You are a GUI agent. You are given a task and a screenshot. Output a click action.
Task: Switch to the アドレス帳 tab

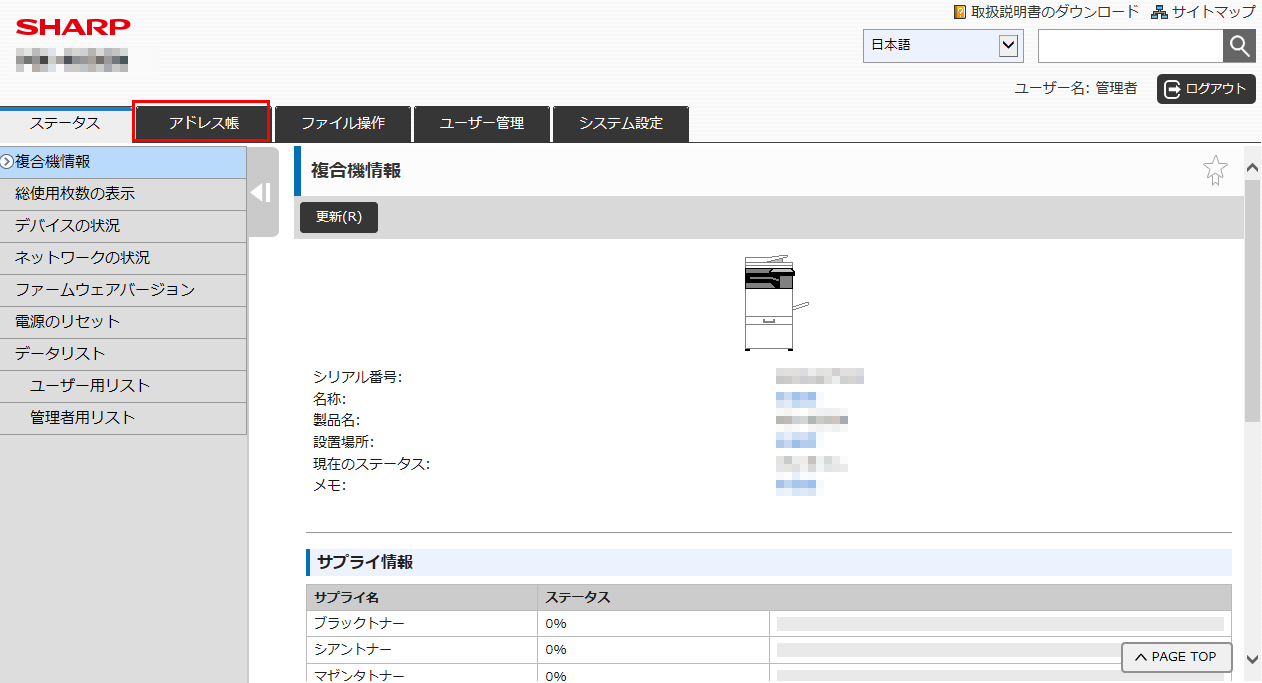click(204, 124)
